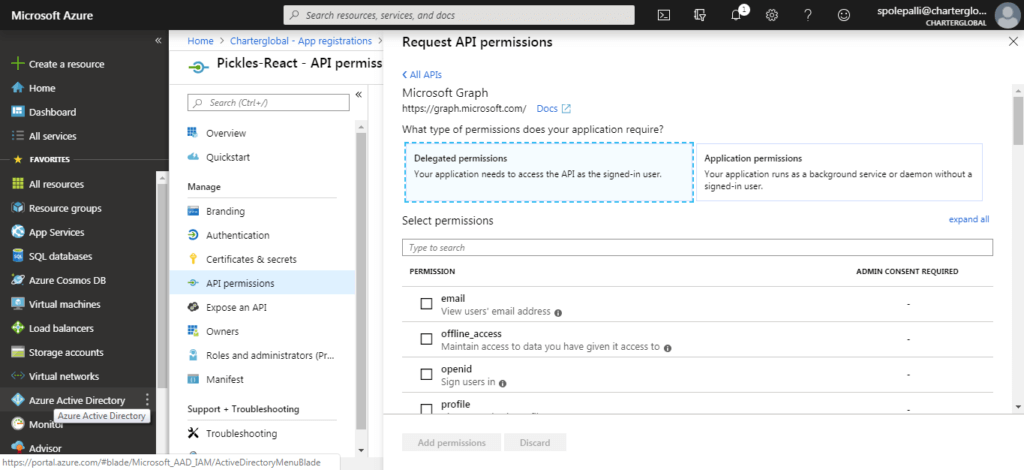Click the Discard button

(535, 443)
